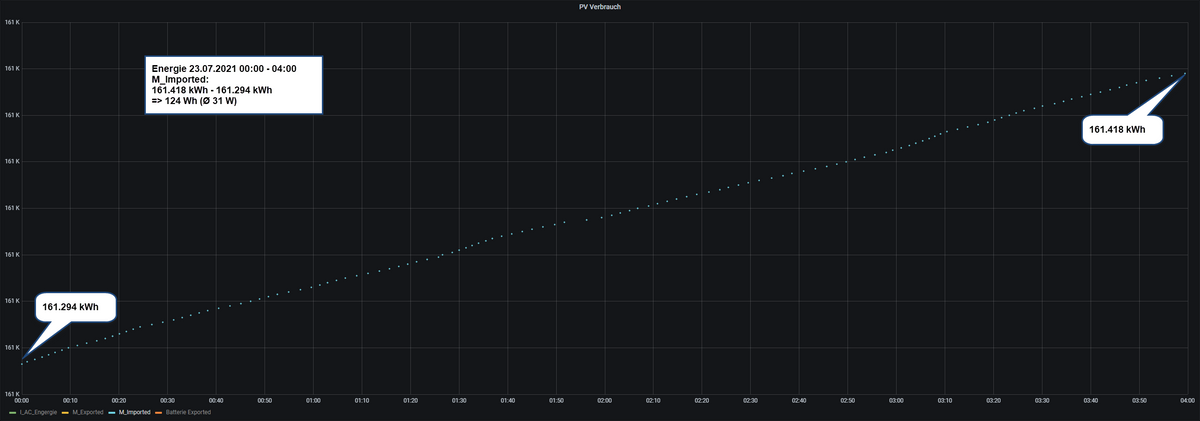Select the 03:50 time axis label
1200x421 pixels.
point(1138,400)
